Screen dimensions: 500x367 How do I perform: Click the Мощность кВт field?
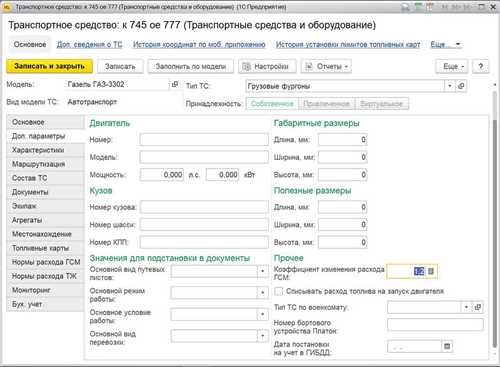point(222,175)
